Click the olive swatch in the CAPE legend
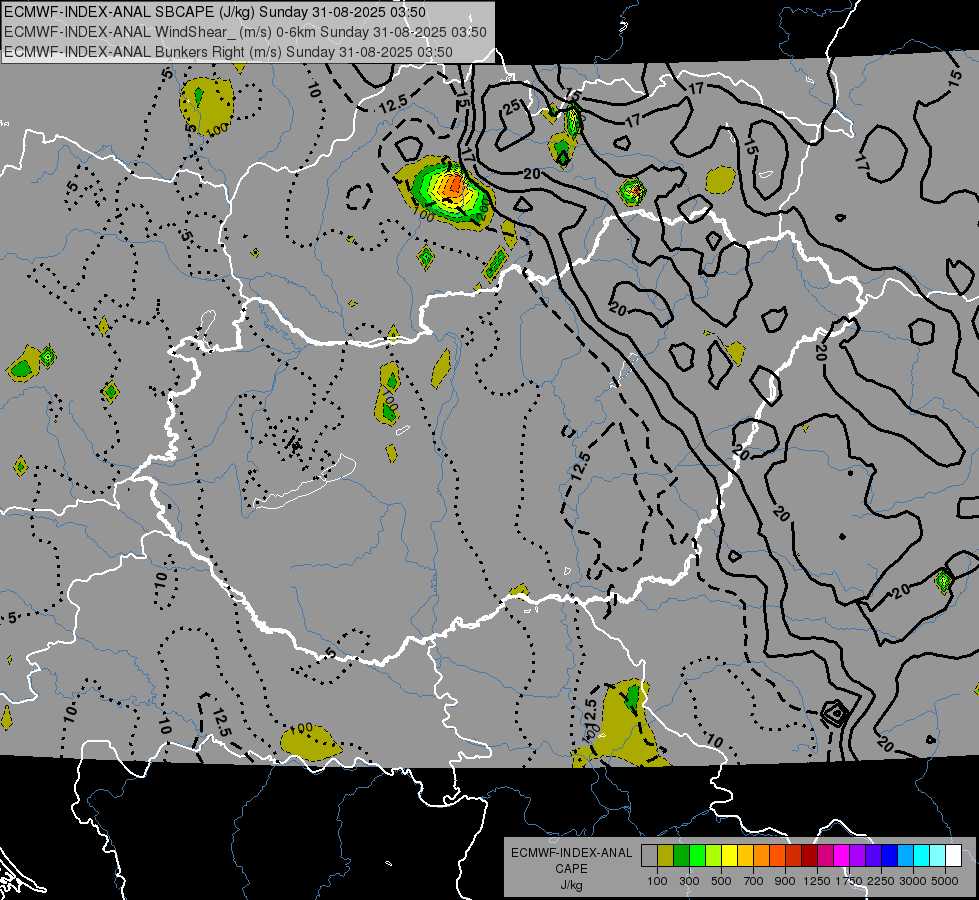This screenshot has height=900, width=979. [x=666, y=855]
